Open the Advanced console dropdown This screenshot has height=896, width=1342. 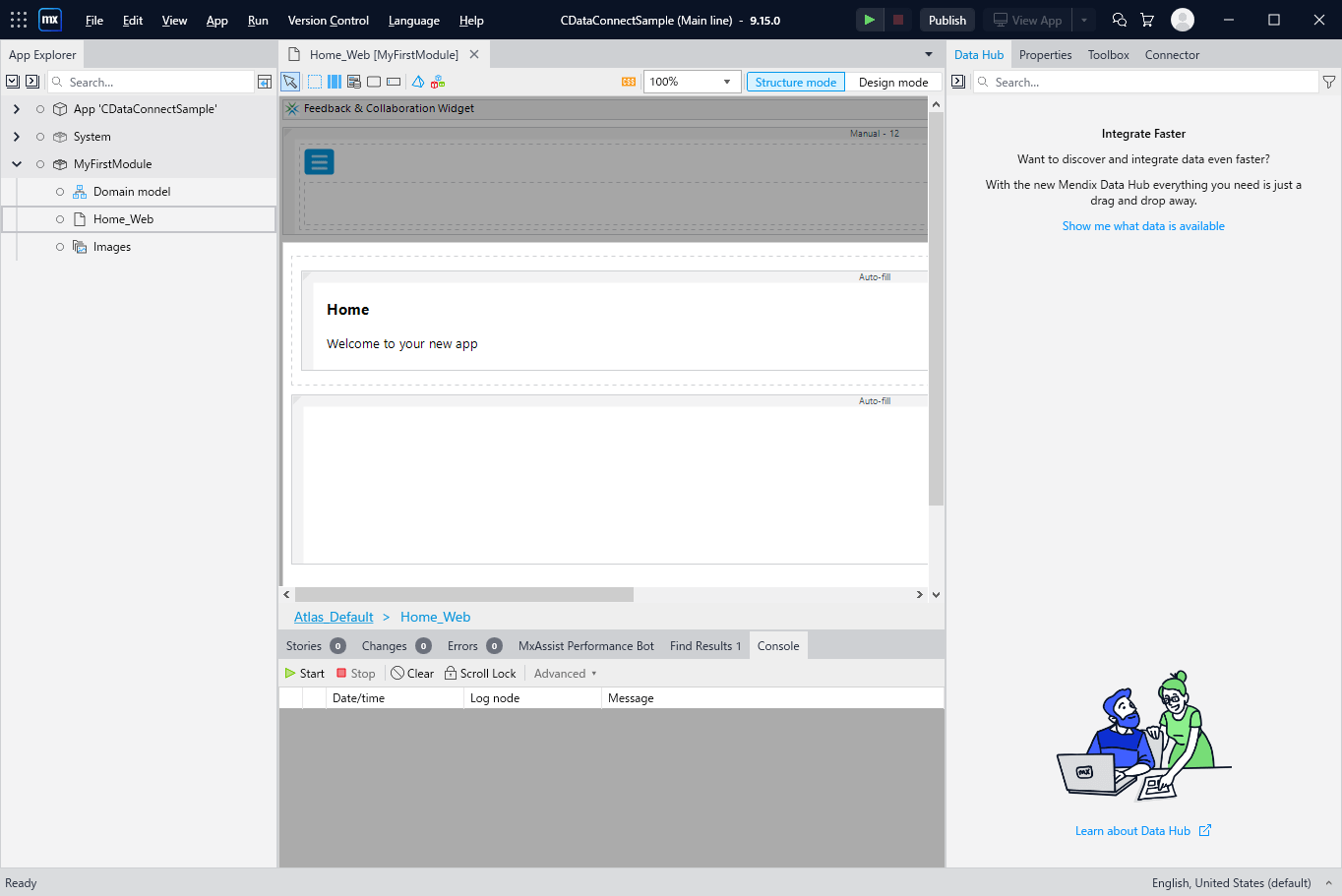566,674
